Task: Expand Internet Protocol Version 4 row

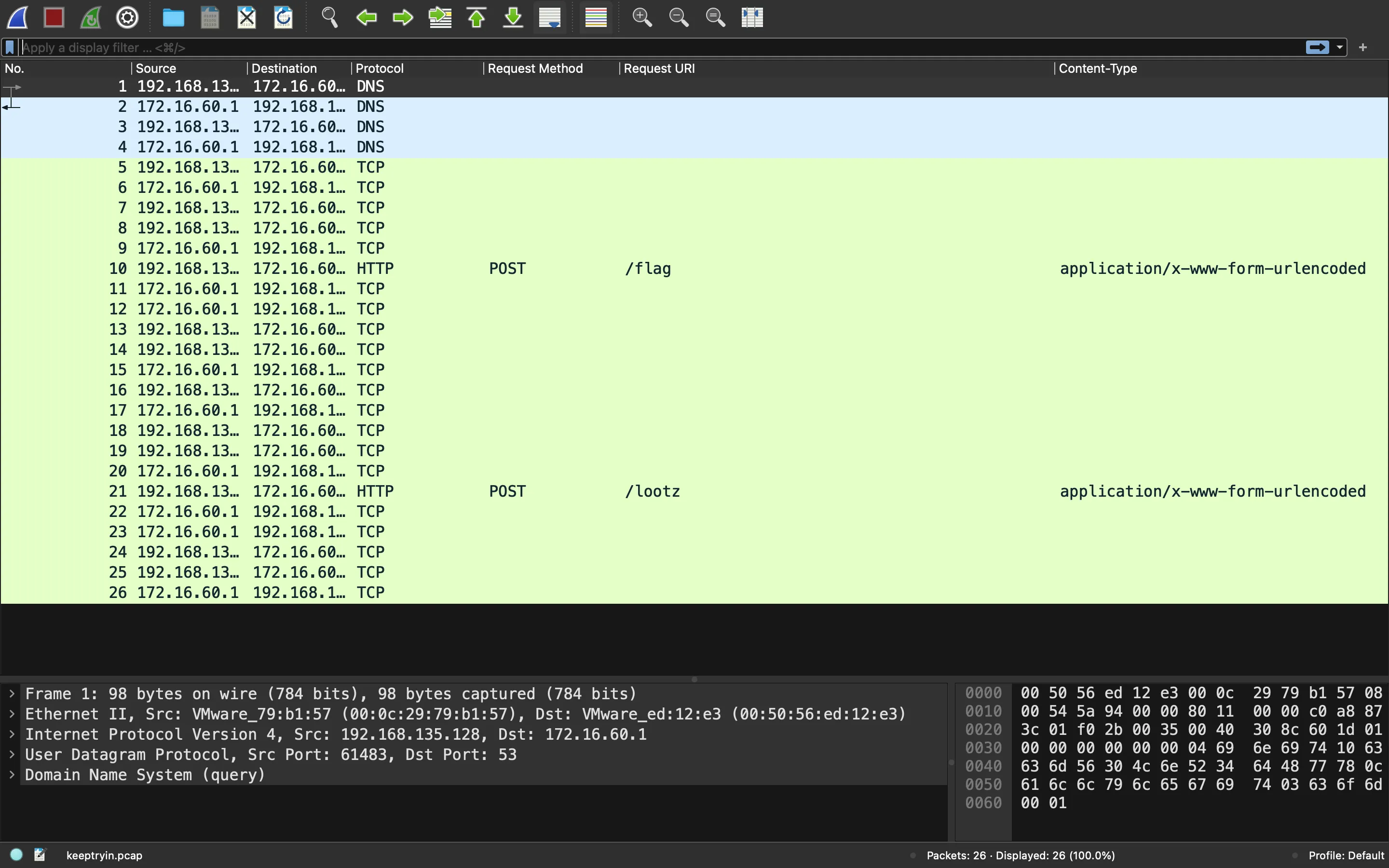Action: (x=12, y=734)
